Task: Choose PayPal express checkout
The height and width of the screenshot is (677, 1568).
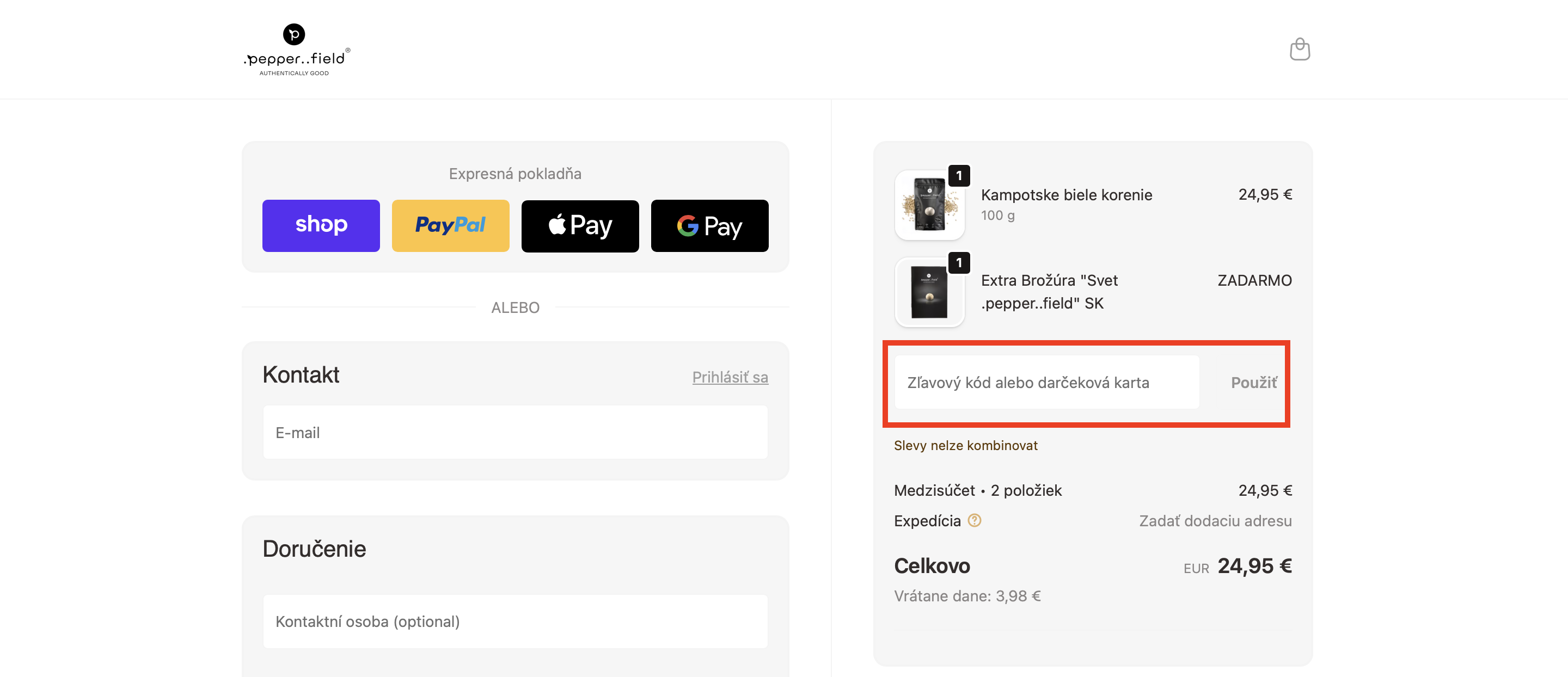Action: point(450,226)
